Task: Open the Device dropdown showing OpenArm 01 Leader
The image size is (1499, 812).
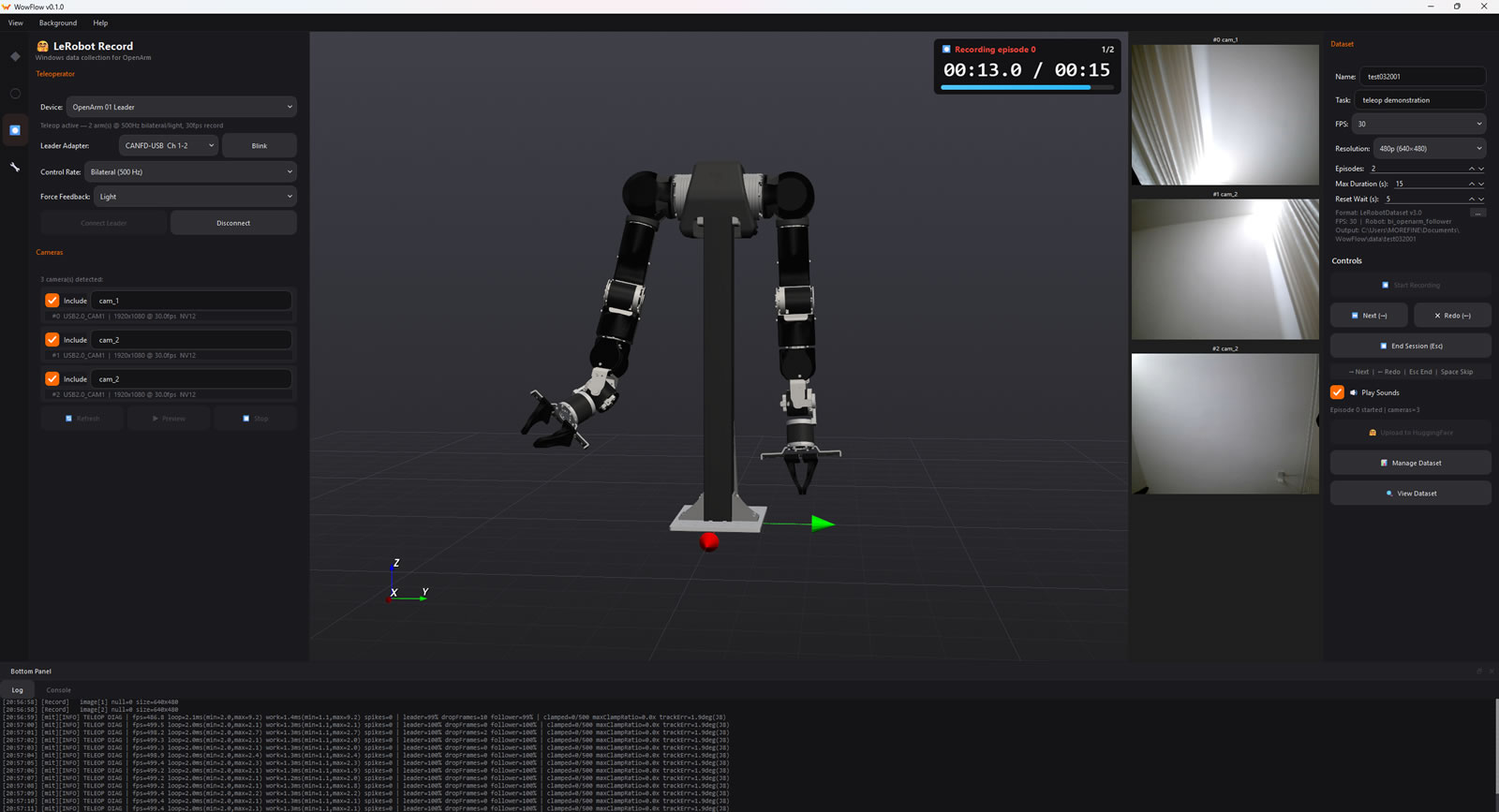Action: coord(181,107)
